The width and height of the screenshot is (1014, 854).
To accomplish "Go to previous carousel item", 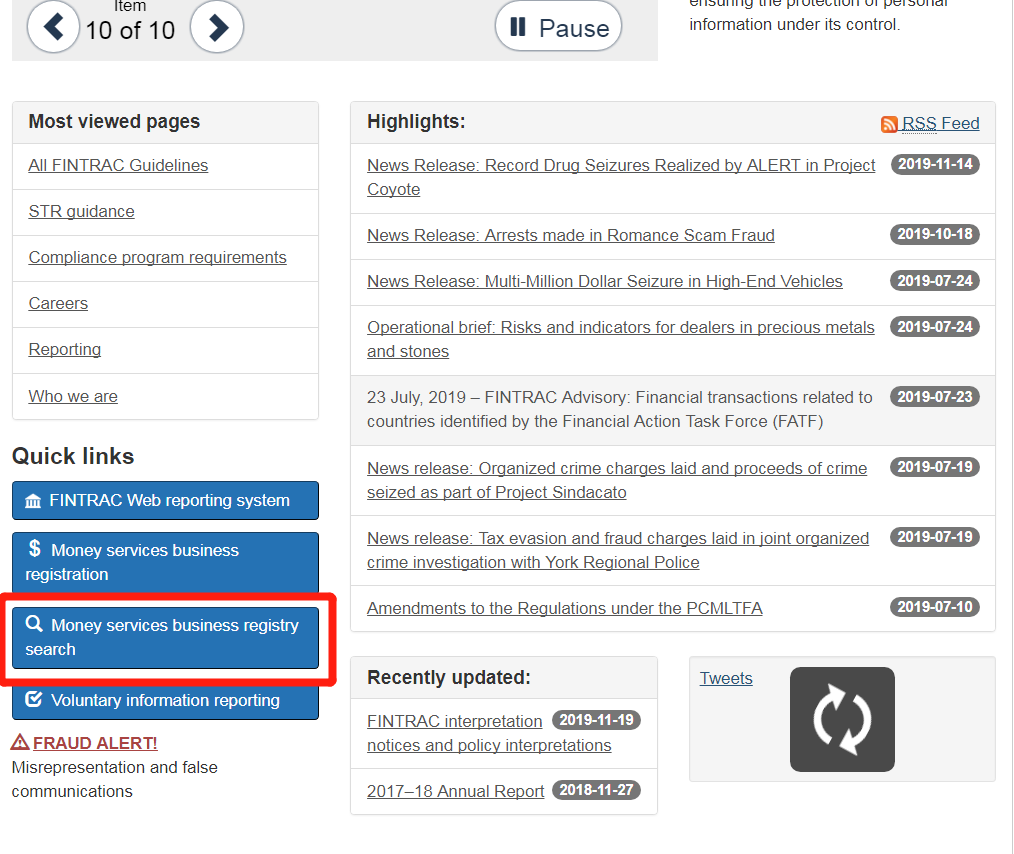I will pos(53,27).
